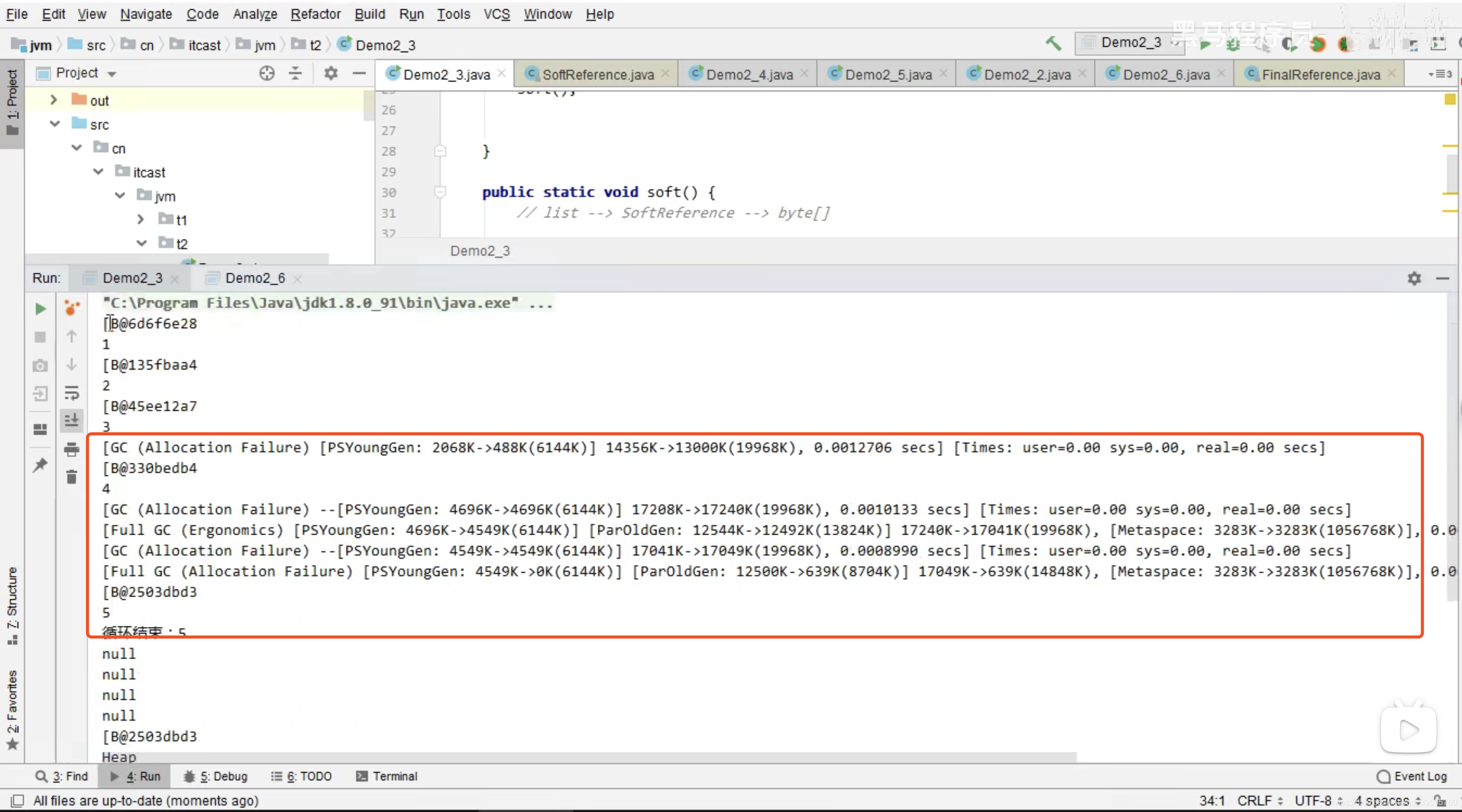The width and height of the screenshot is (1462, 812).
Task: Close the Demo2_3 run tab
Action: click(175, 278)
